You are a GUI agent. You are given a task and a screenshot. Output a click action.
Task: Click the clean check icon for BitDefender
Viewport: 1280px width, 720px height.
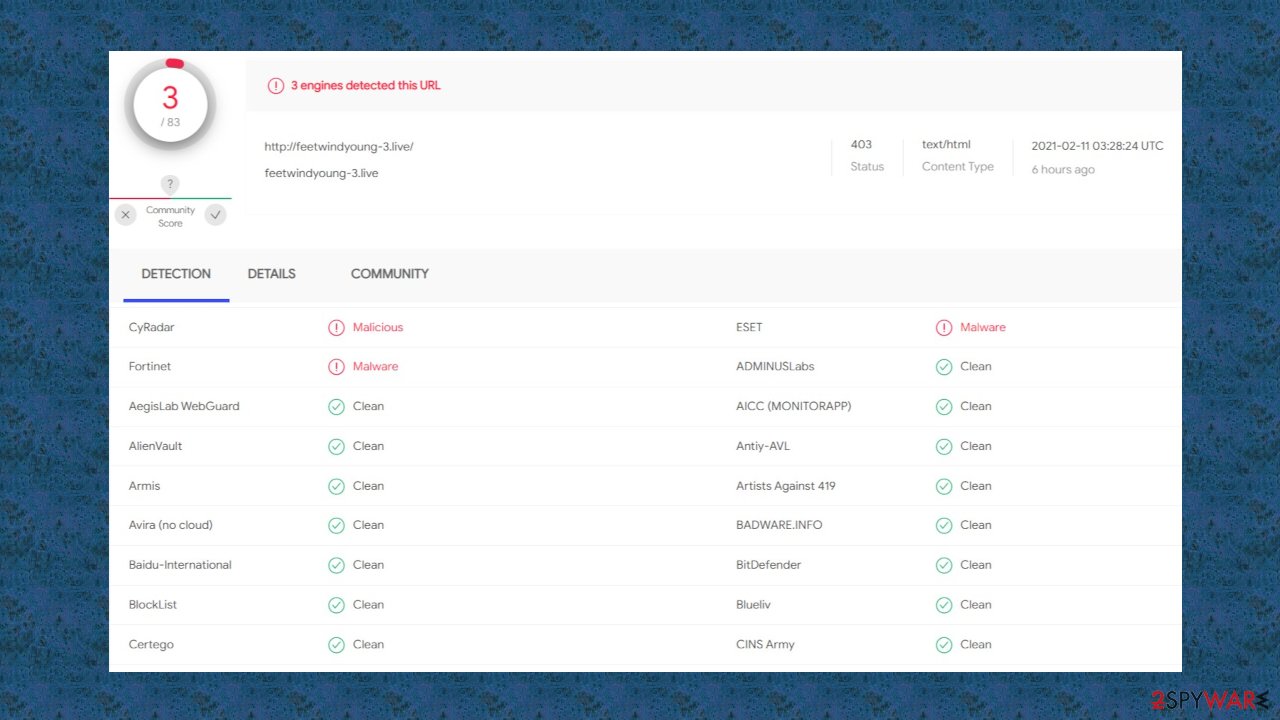(944, 566)
